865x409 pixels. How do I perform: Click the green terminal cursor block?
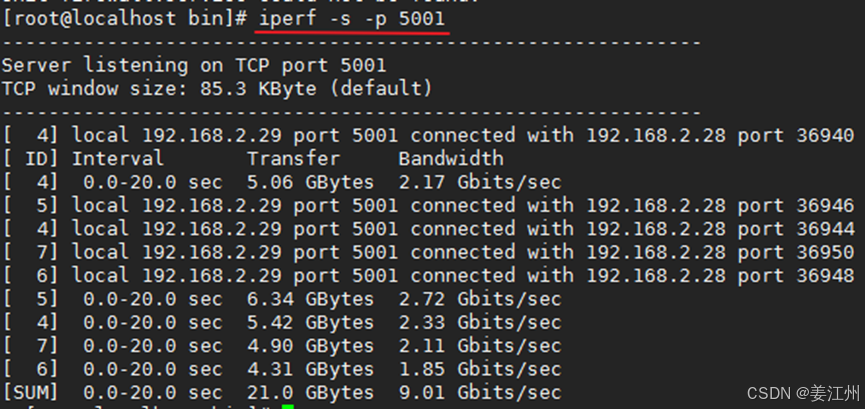(x=287, y=407)
